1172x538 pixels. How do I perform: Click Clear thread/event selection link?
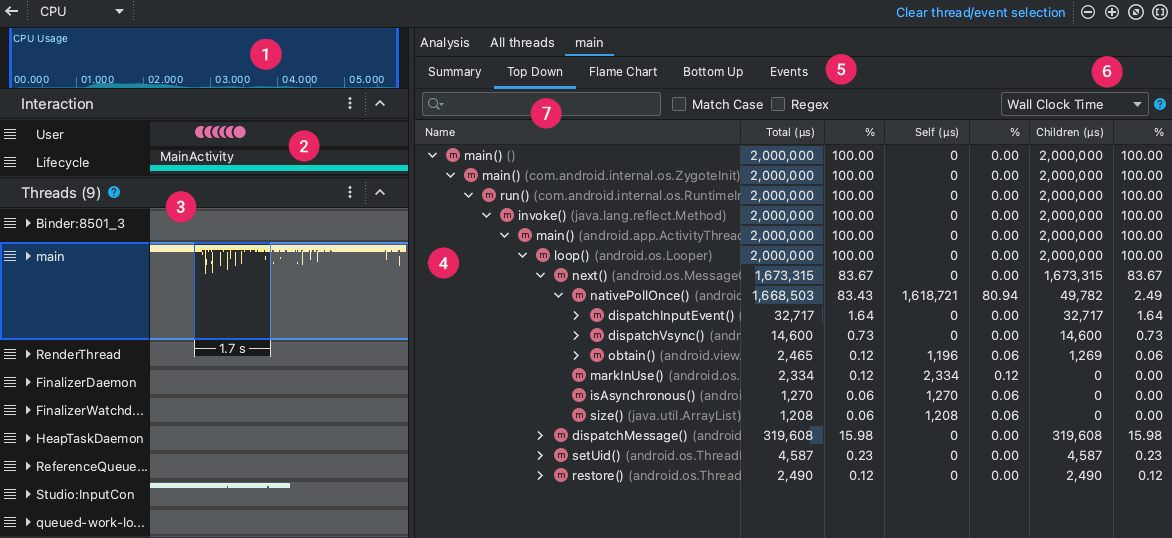[x=980, y=13]
